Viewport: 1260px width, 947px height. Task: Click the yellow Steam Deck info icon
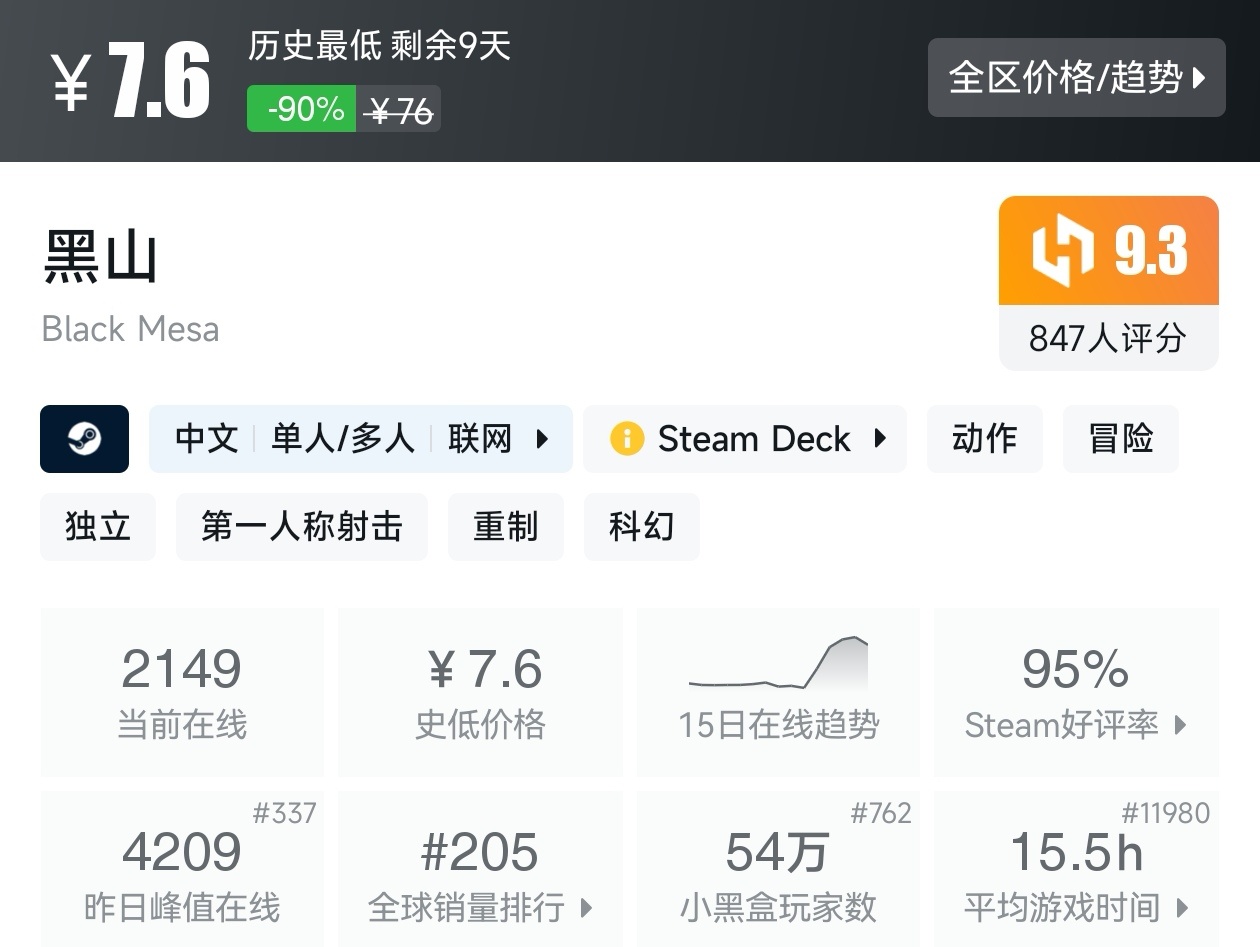click(x=627, y=438)
